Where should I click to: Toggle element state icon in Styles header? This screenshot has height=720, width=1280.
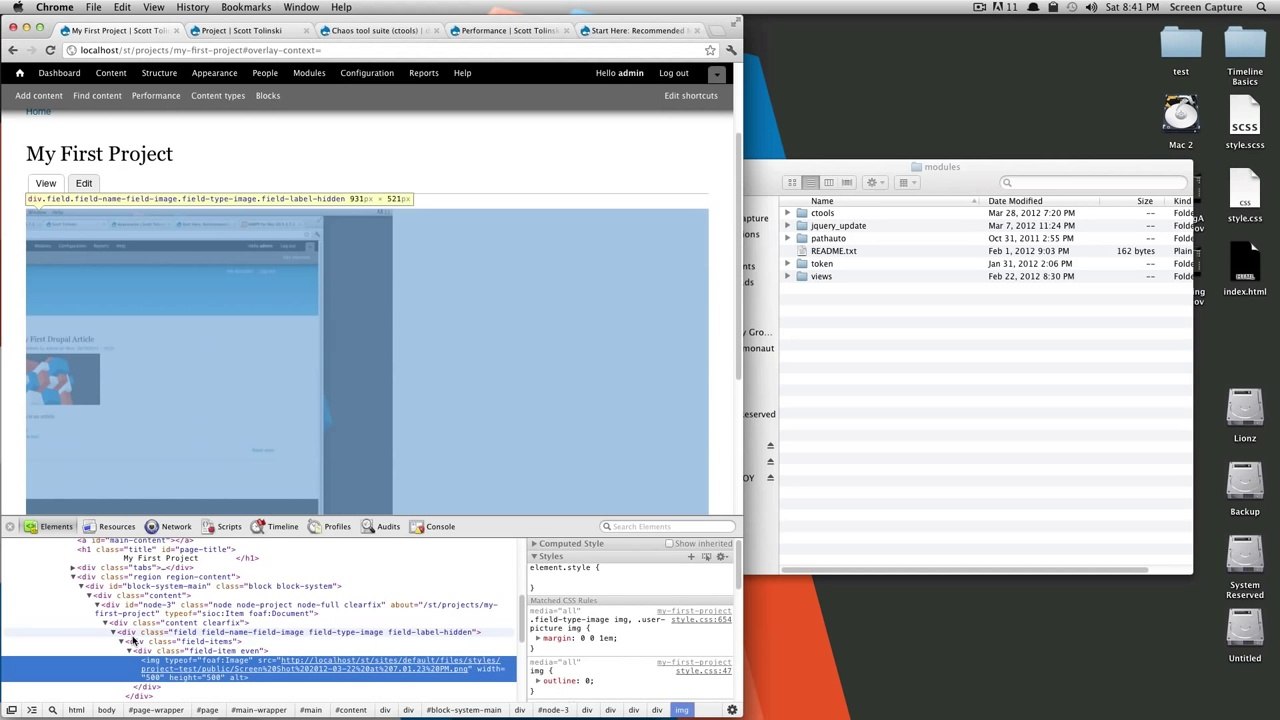(x=706, y=556)
